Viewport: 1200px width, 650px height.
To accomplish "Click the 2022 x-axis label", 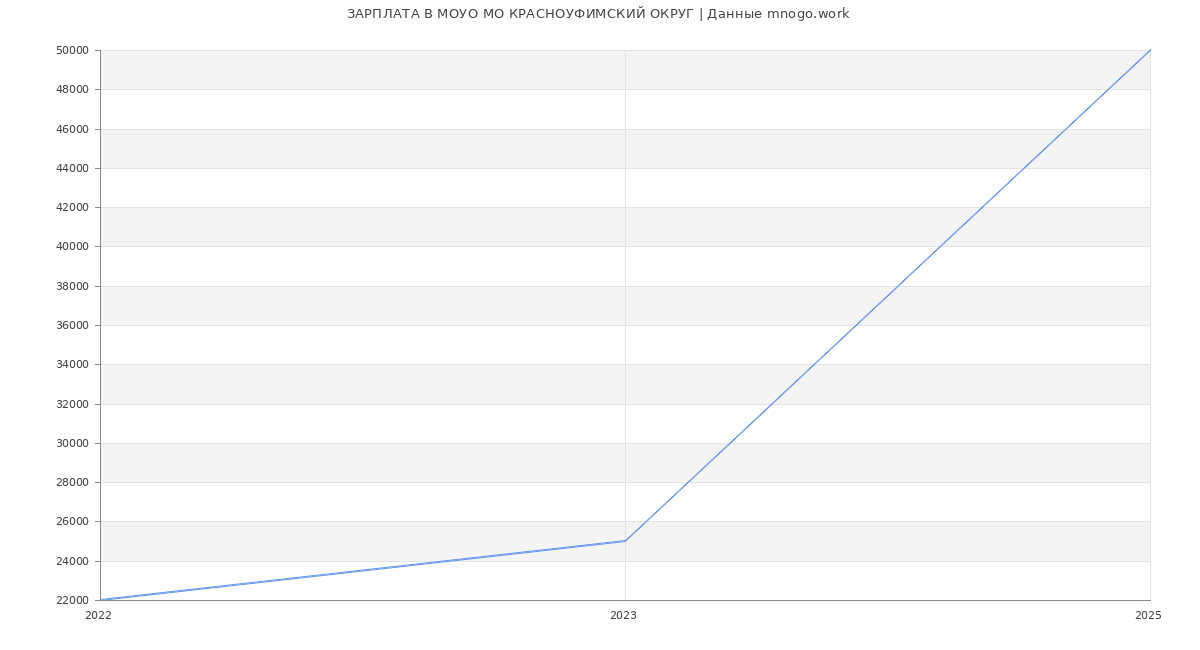I will [x=99, y=616].
